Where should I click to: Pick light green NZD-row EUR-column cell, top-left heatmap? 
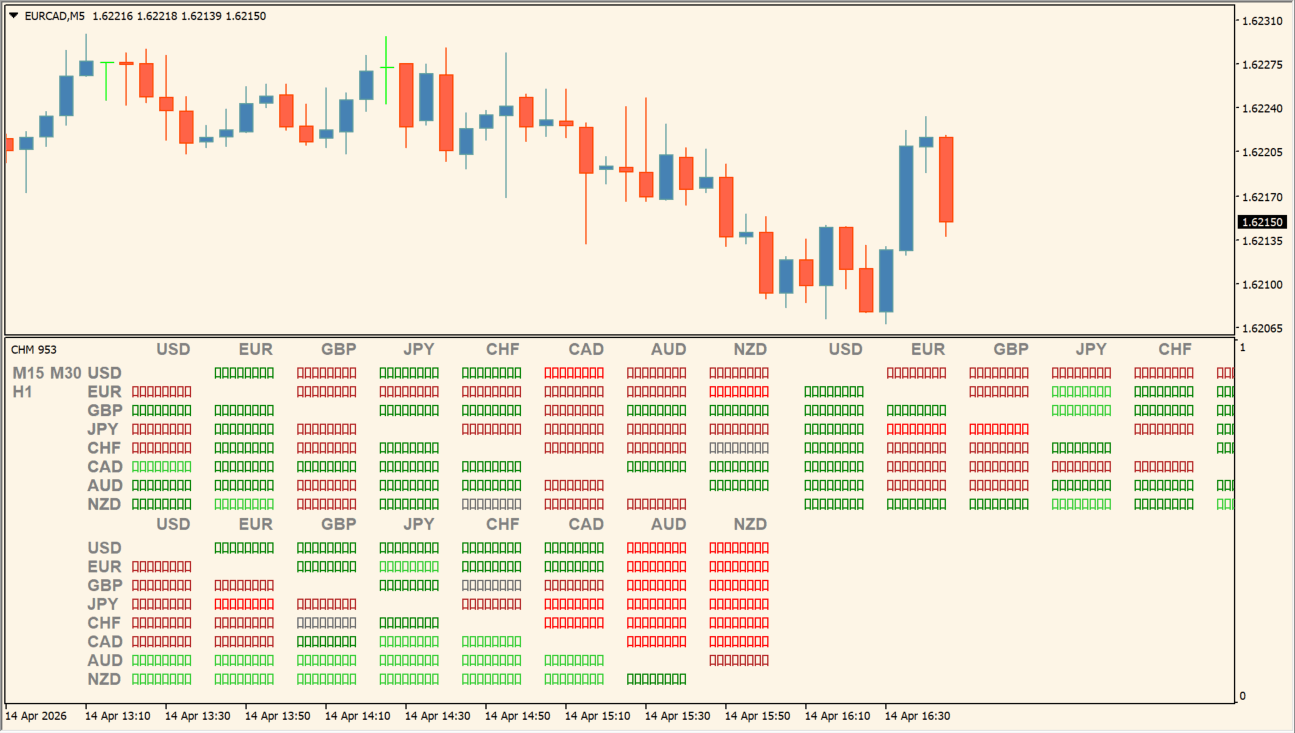coord(244,505)
